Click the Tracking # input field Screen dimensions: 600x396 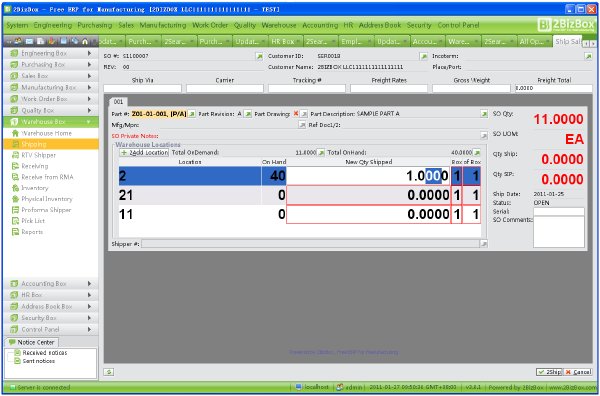pos(307,88)
